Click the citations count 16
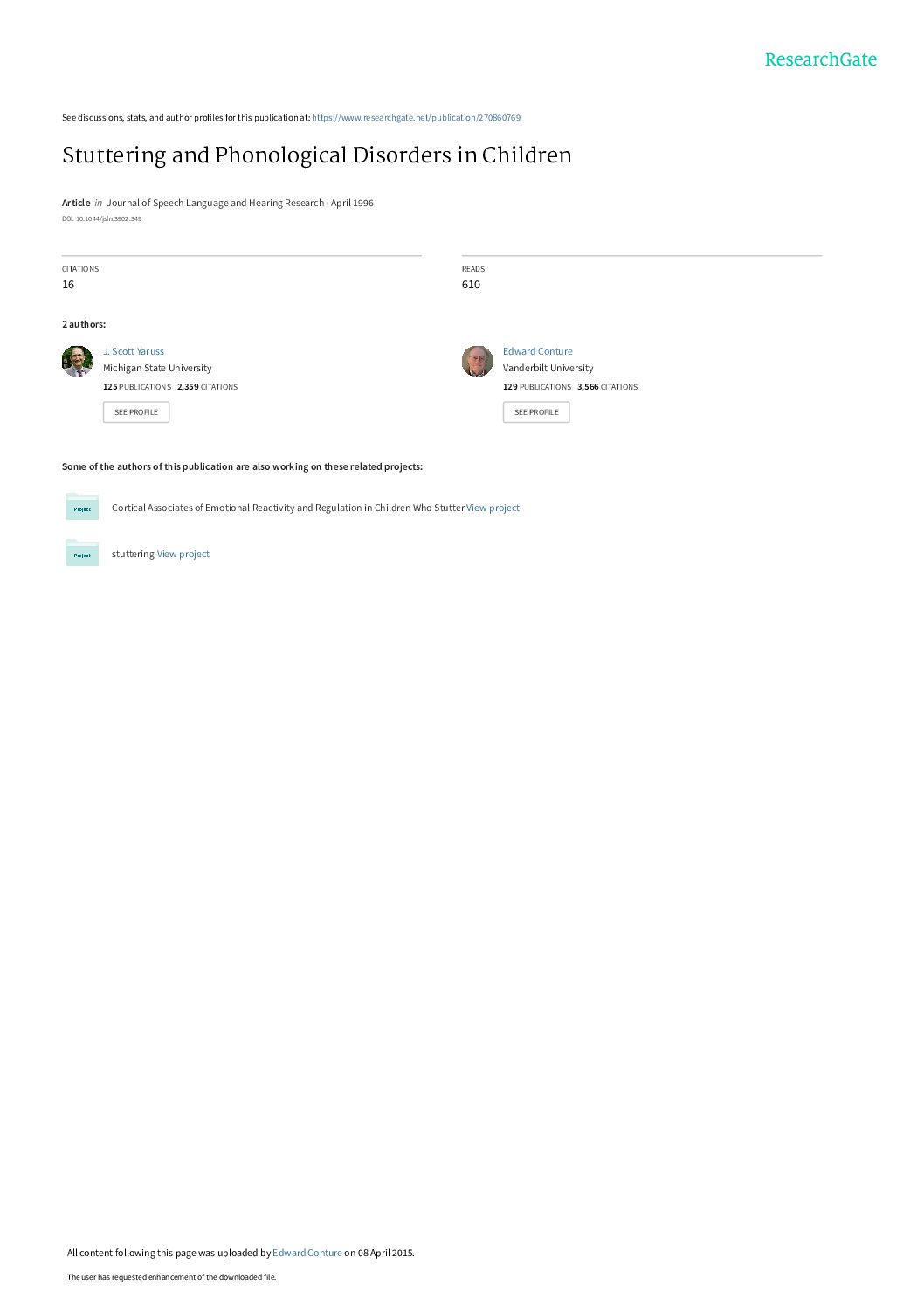The height and width of the screenshot is (1306, 924). click(68, 285)
